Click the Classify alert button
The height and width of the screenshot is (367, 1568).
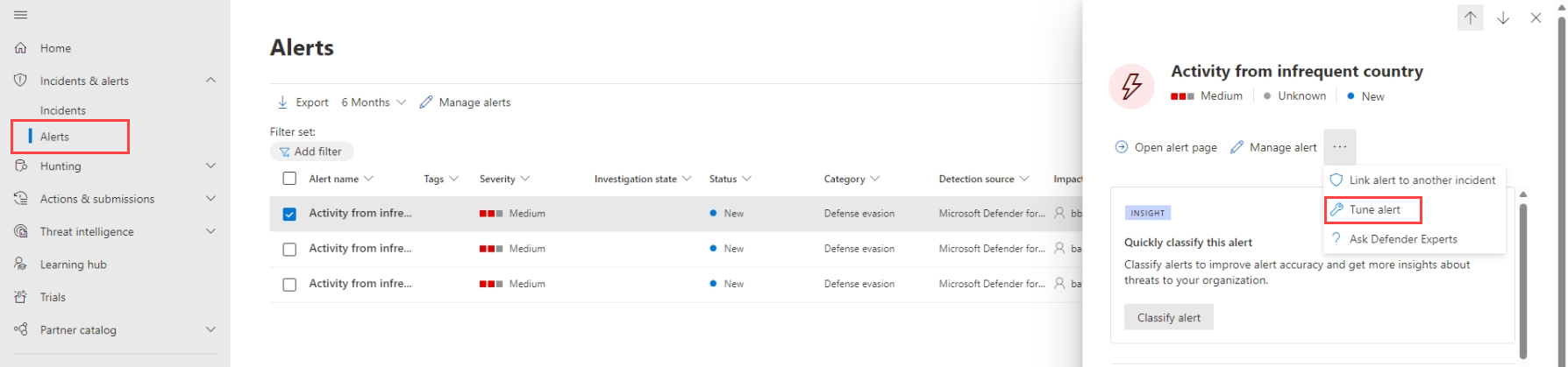(x=1168, y=317)
